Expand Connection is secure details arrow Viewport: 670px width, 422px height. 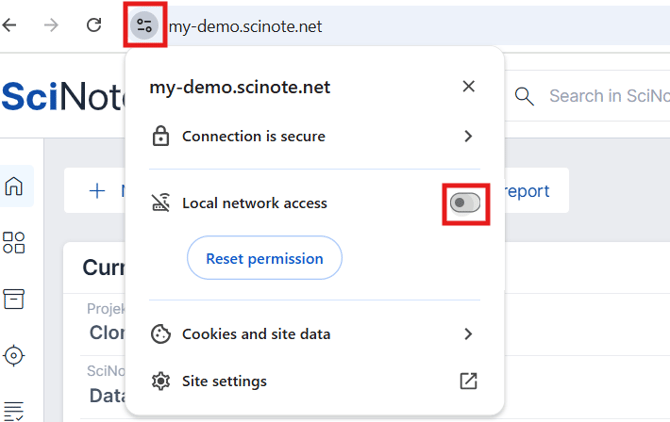(468, 136)
